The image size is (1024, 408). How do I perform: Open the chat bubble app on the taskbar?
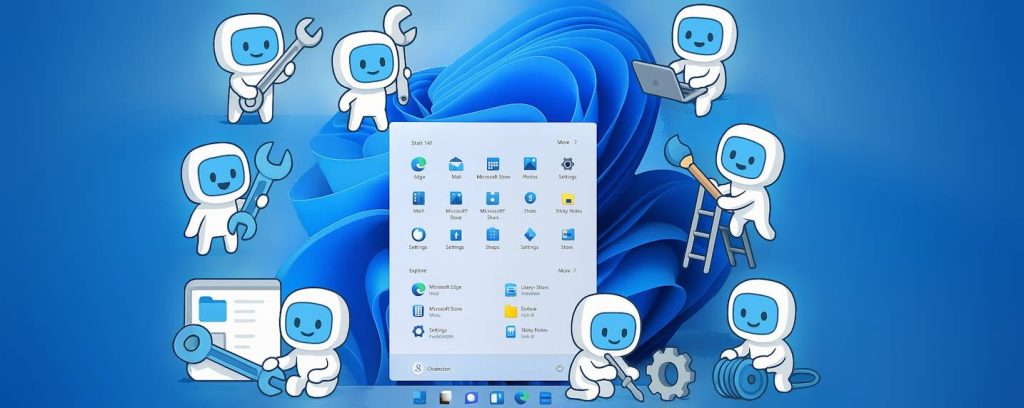pos(470,398)
